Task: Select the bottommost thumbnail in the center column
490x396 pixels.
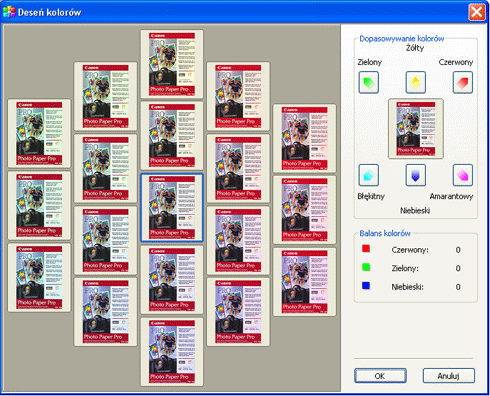Action: tap(172, 352)
